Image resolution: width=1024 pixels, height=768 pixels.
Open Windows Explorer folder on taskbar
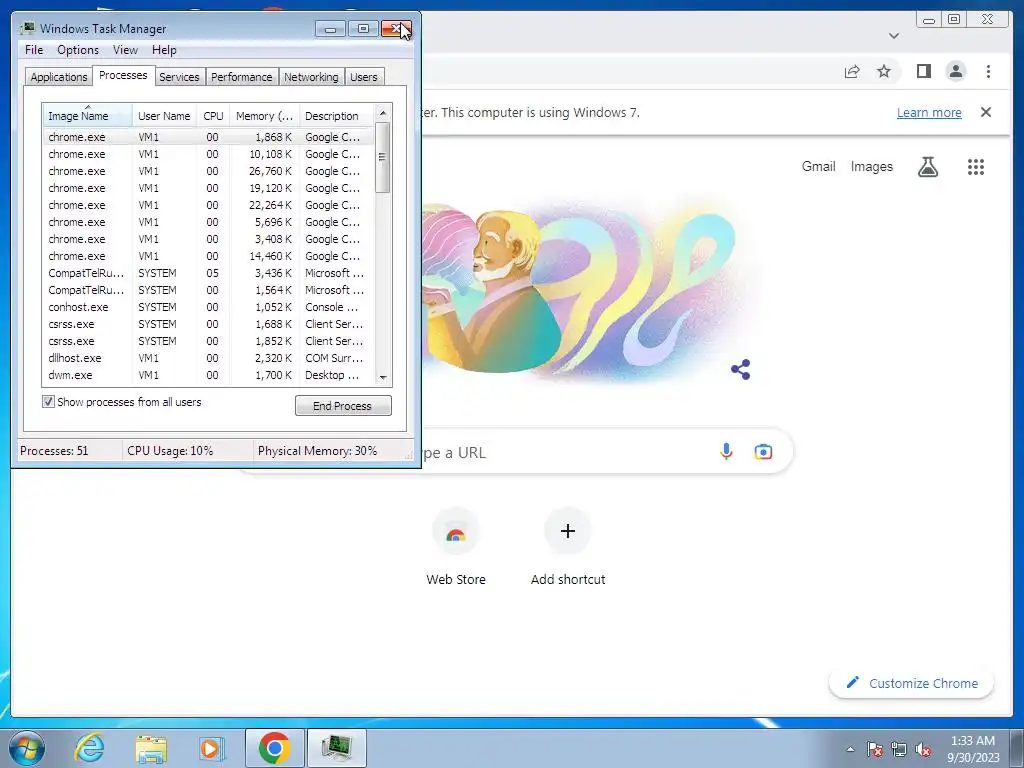(151, 749)
